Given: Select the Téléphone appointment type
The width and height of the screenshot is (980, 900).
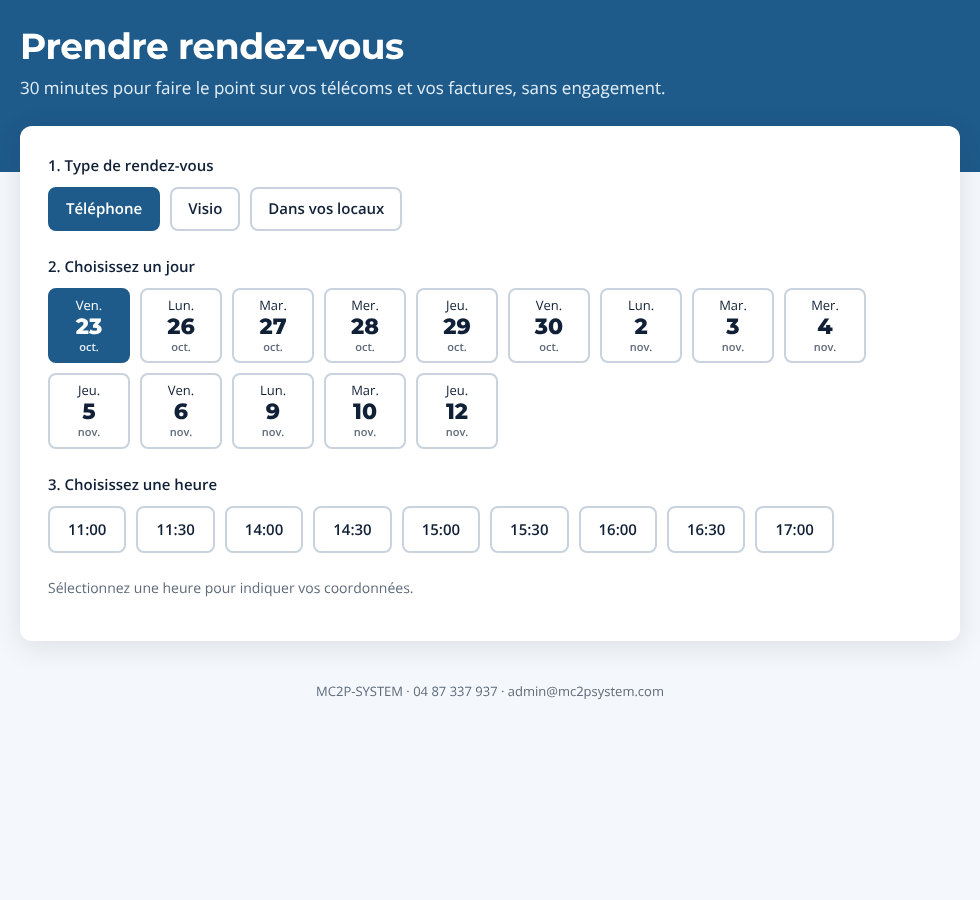Looking at the screenshot, I should pyautogui.click(x=104, y=209).
